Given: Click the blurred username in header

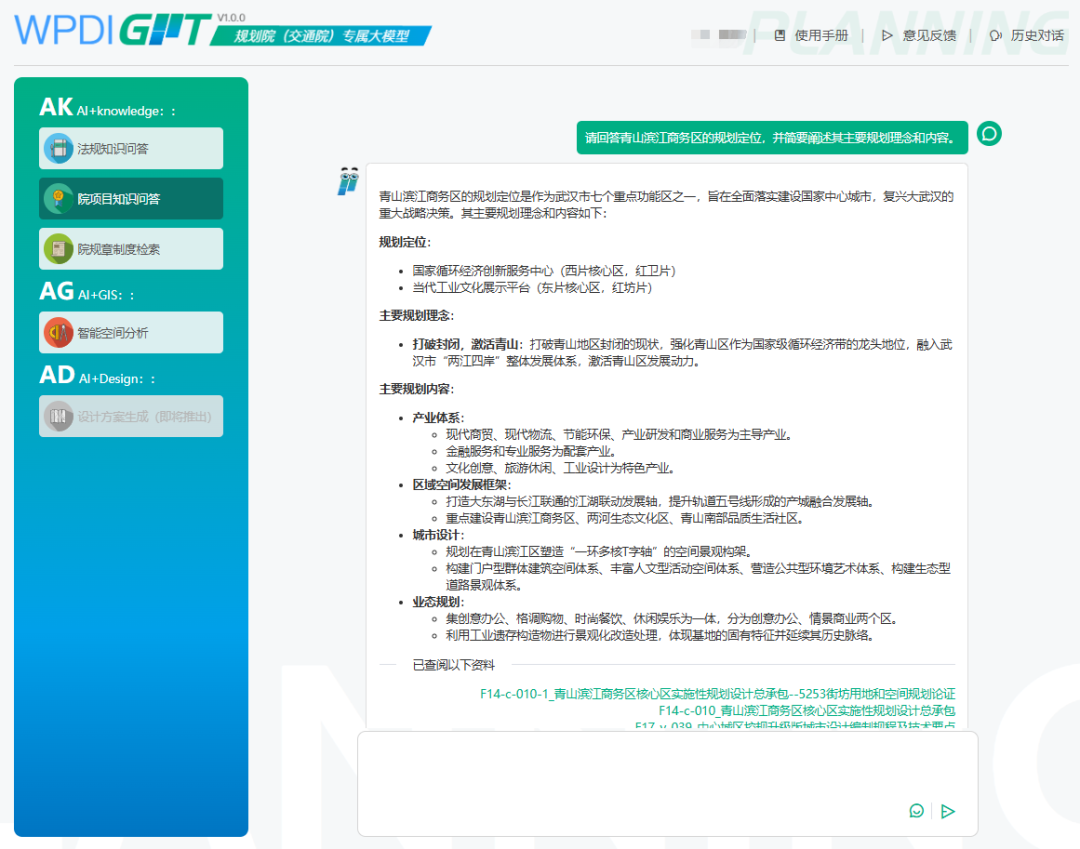Looking at the screenshot, I should point(719,34).
